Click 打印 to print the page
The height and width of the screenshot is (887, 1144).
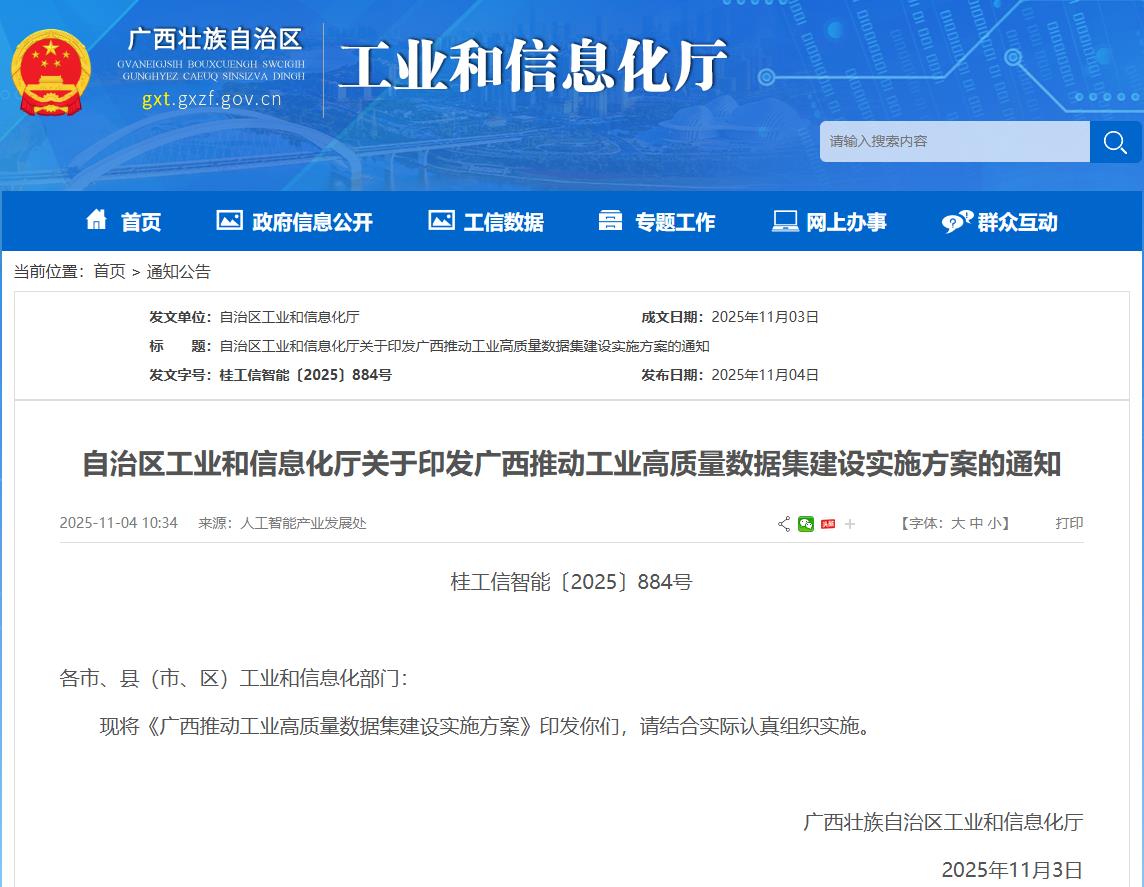click(1069, 523)
